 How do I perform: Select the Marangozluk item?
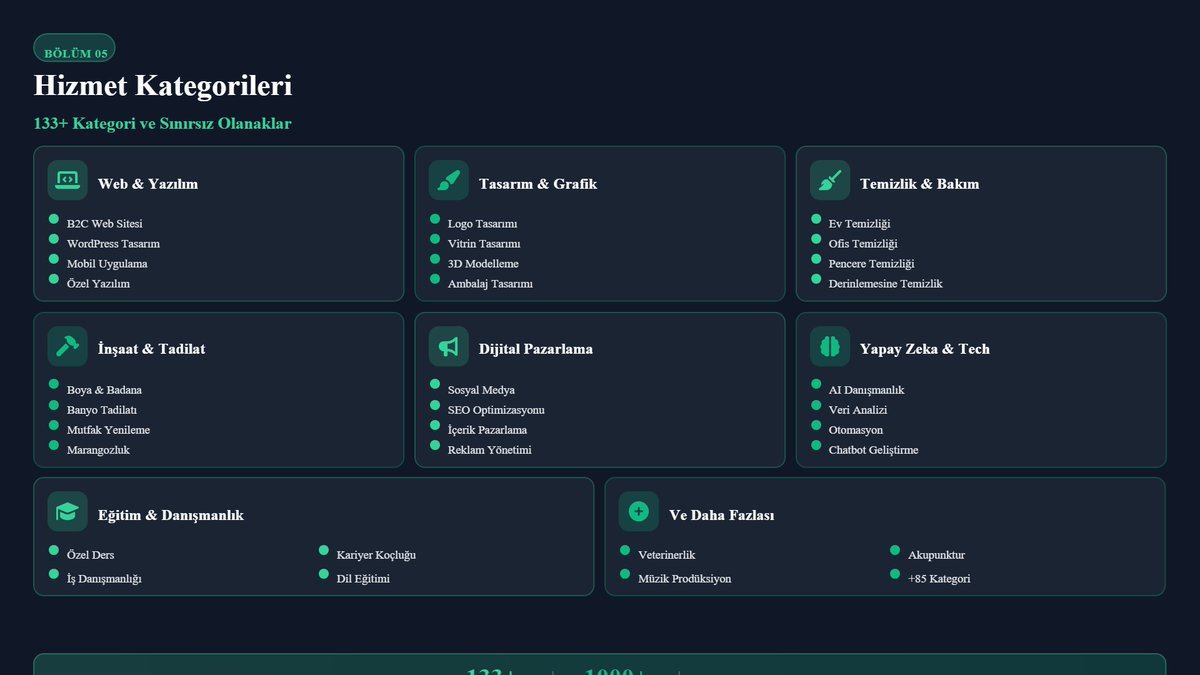coord(98,450)
